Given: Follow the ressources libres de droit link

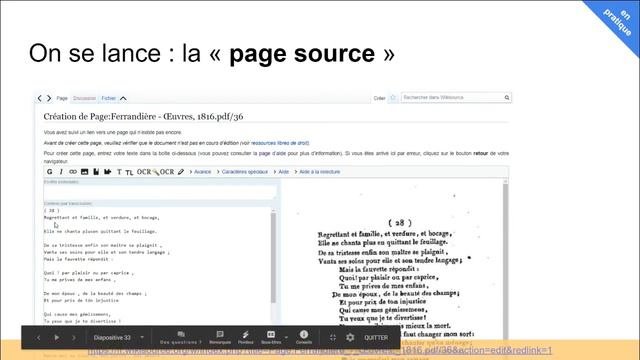Looking at the screenshot, I should pyautogui.click(x=280, y=143).
